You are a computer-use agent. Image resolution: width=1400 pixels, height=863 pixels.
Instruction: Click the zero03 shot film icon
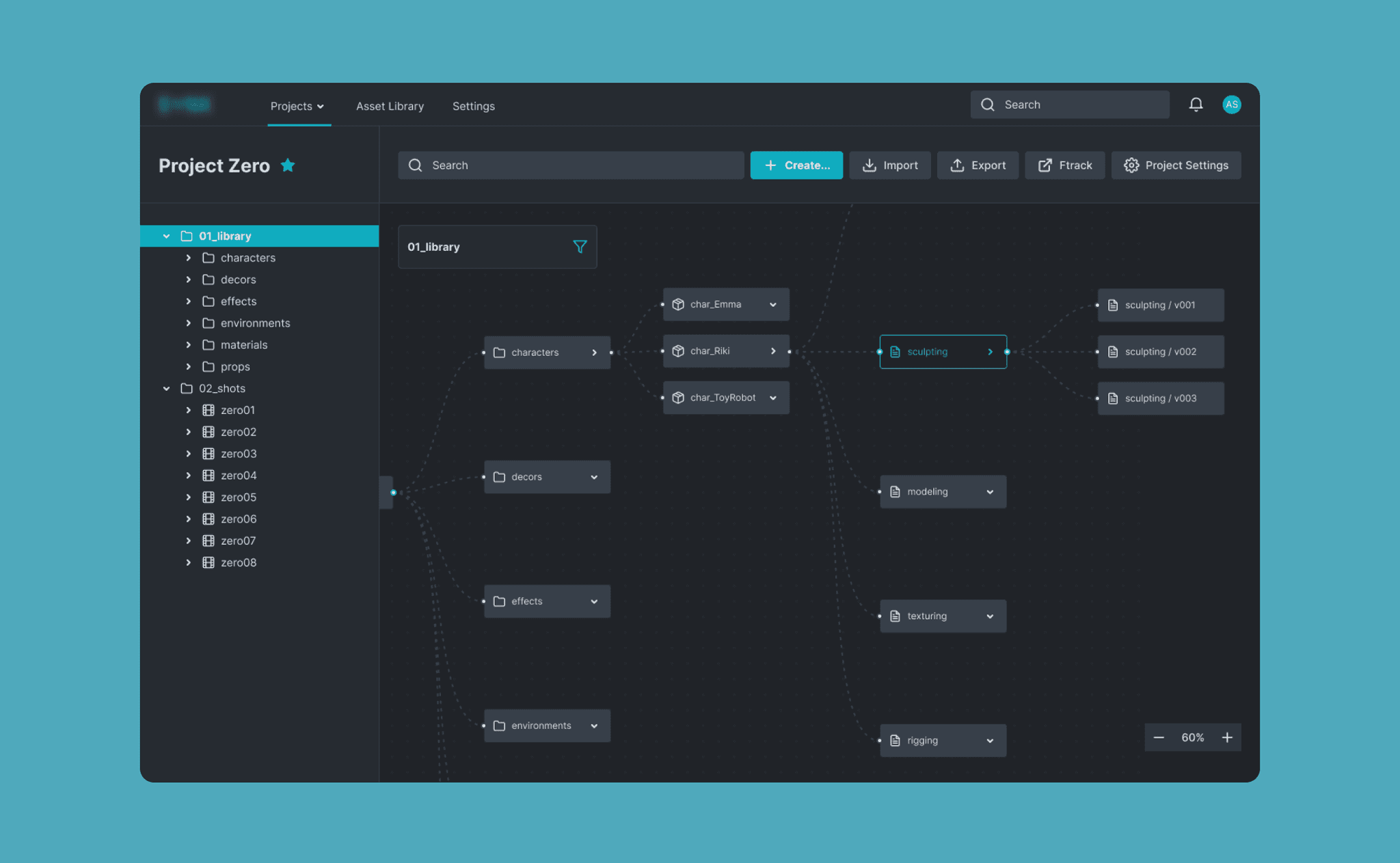pyautogui.click(x=208, y=454)
